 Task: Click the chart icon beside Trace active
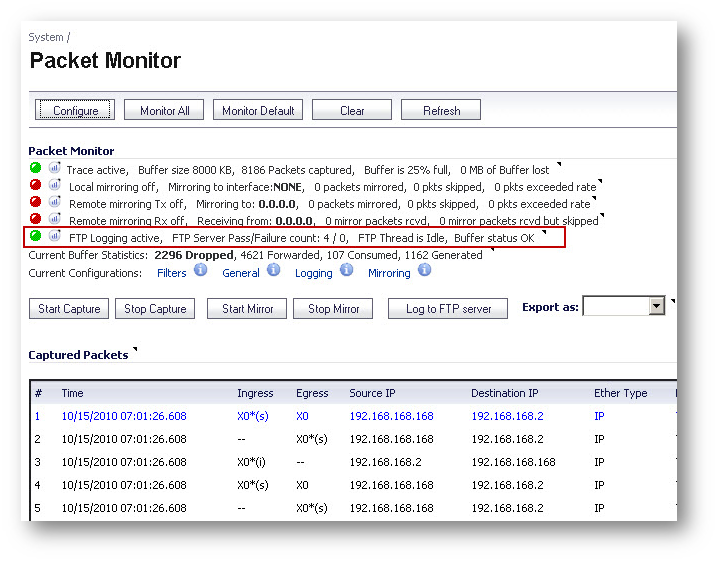click(x=54, y=169)
